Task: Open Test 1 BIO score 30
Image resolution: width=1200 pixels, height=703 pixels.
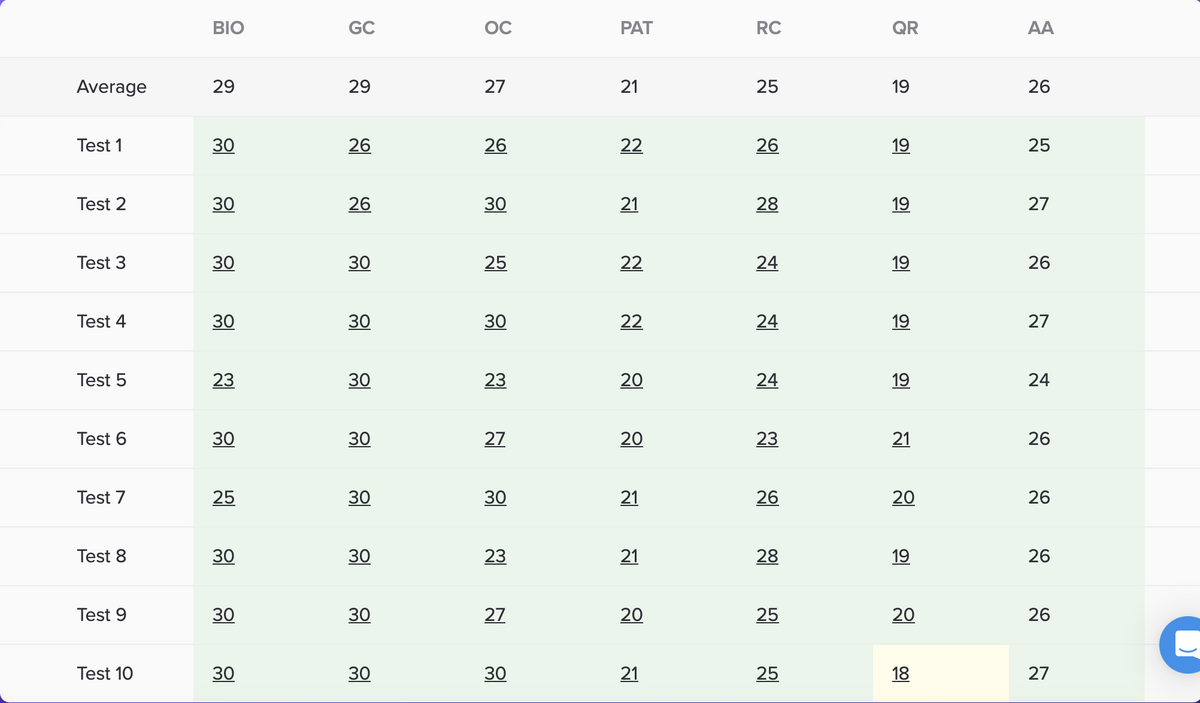Action: (x=224, y=145)
